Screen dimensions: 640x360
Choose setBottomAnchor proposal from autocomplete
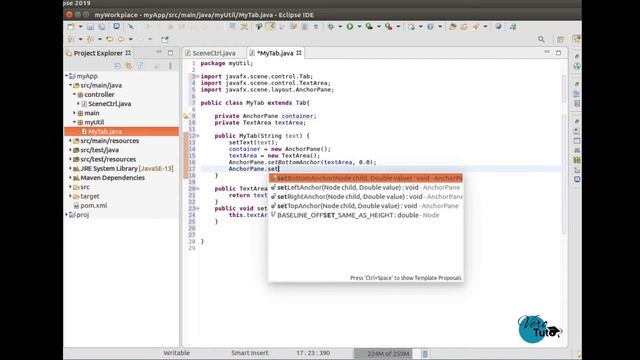pos(366,178)
